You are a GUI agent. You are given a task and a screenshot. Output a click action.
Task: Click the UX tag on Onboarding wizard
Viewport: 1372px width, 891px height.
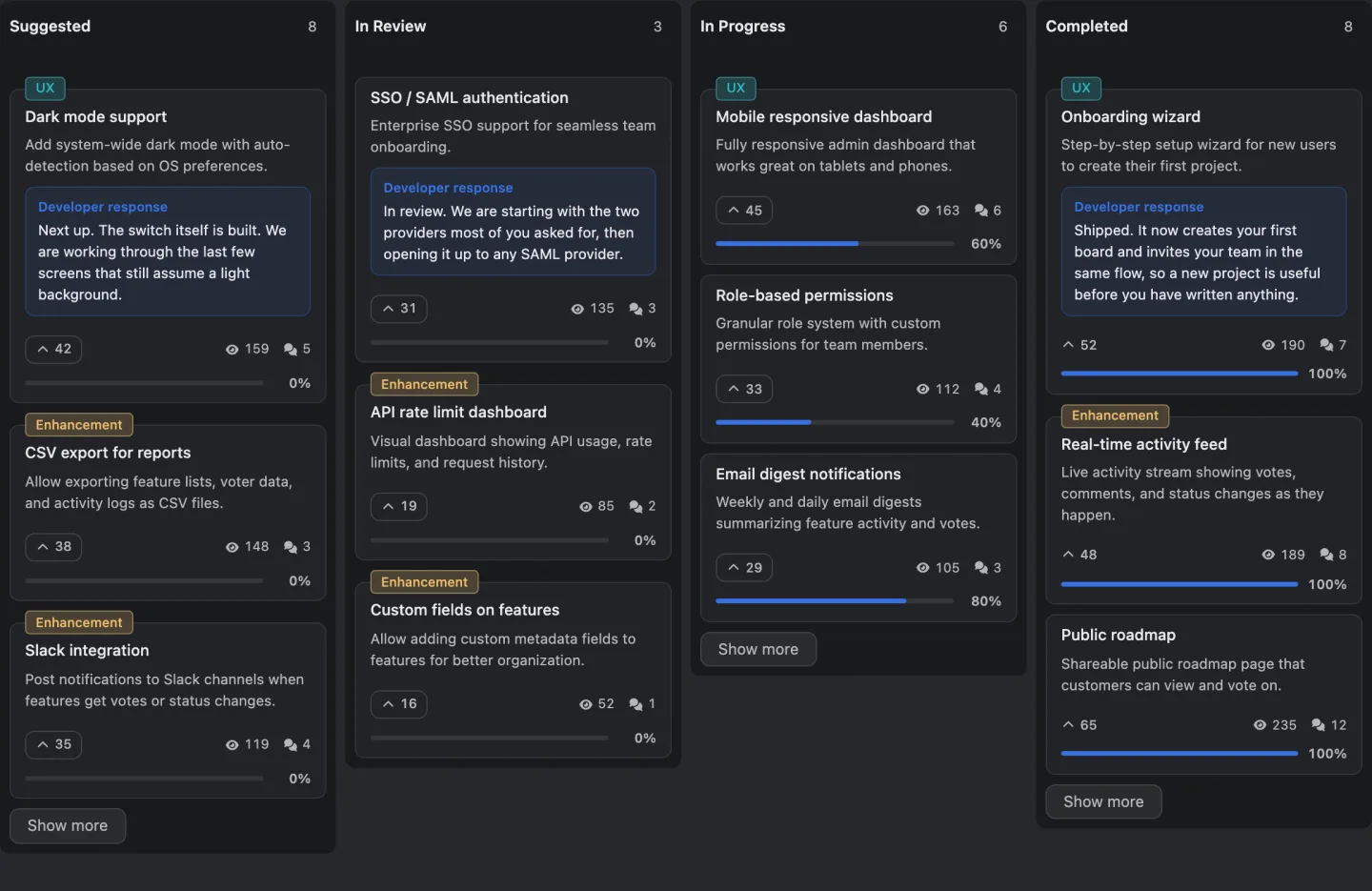click(1081, 88)
